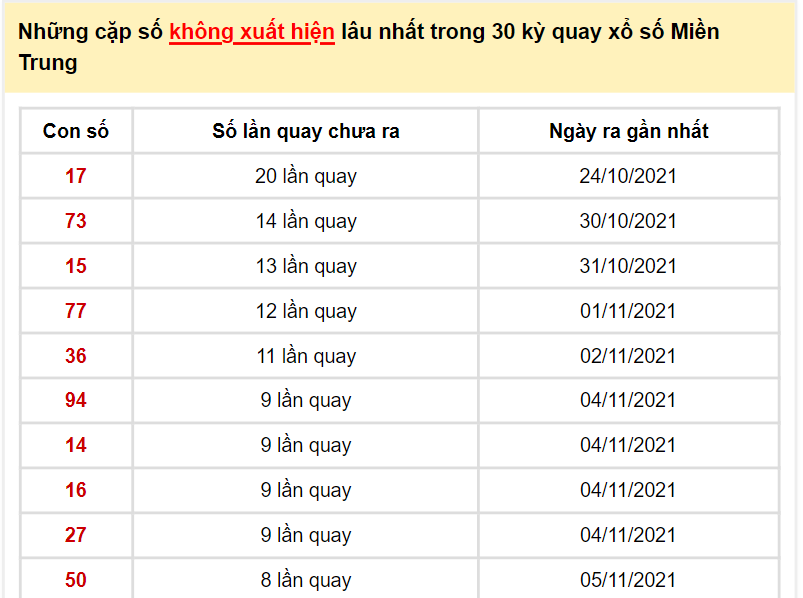Click the "Con số" column header
Viewport: 803px width, 598px height.
[76, 131]
